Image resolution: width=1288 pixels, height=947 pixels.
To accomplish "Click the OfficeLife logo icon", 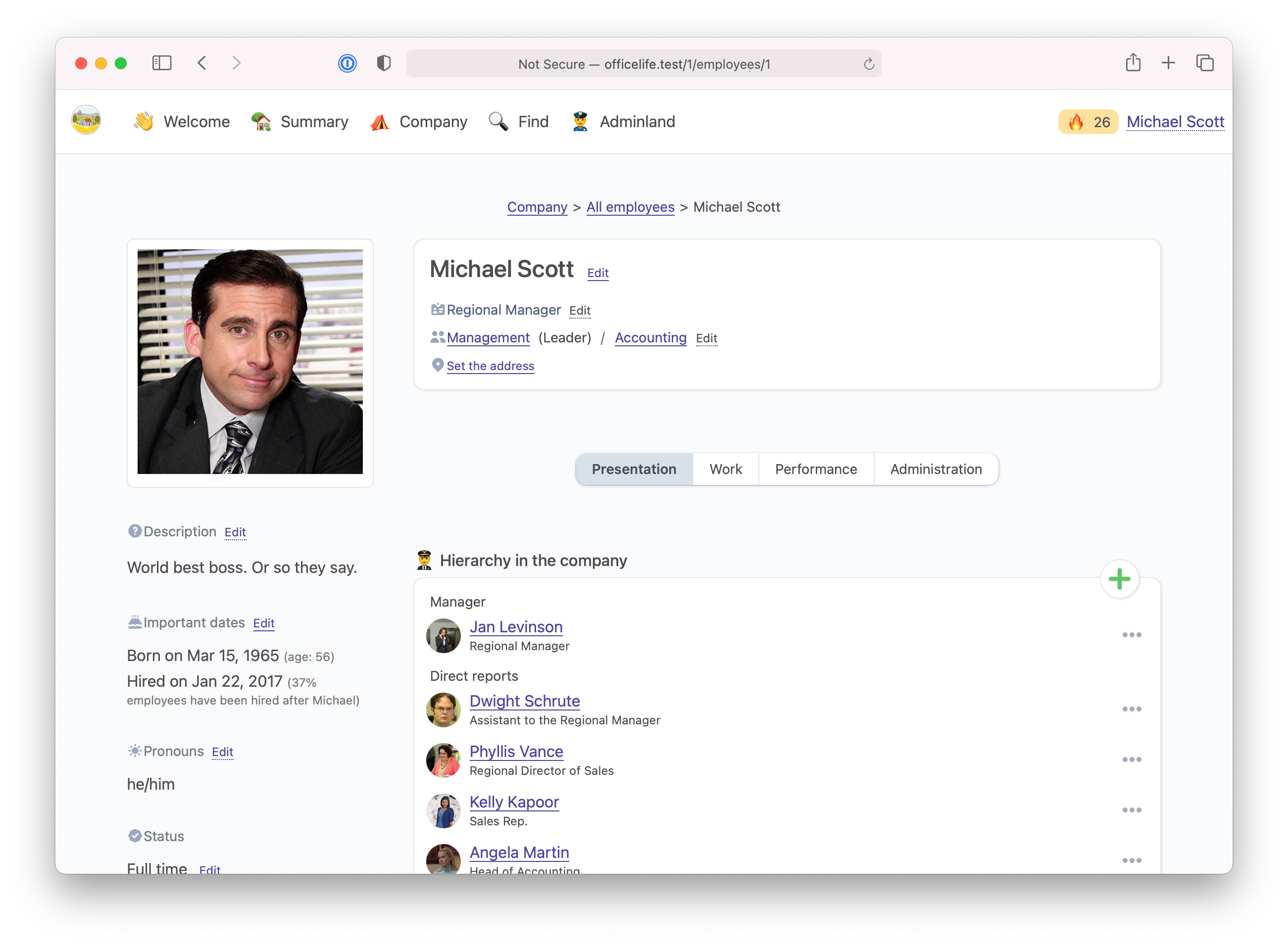I will coord(86,120).
